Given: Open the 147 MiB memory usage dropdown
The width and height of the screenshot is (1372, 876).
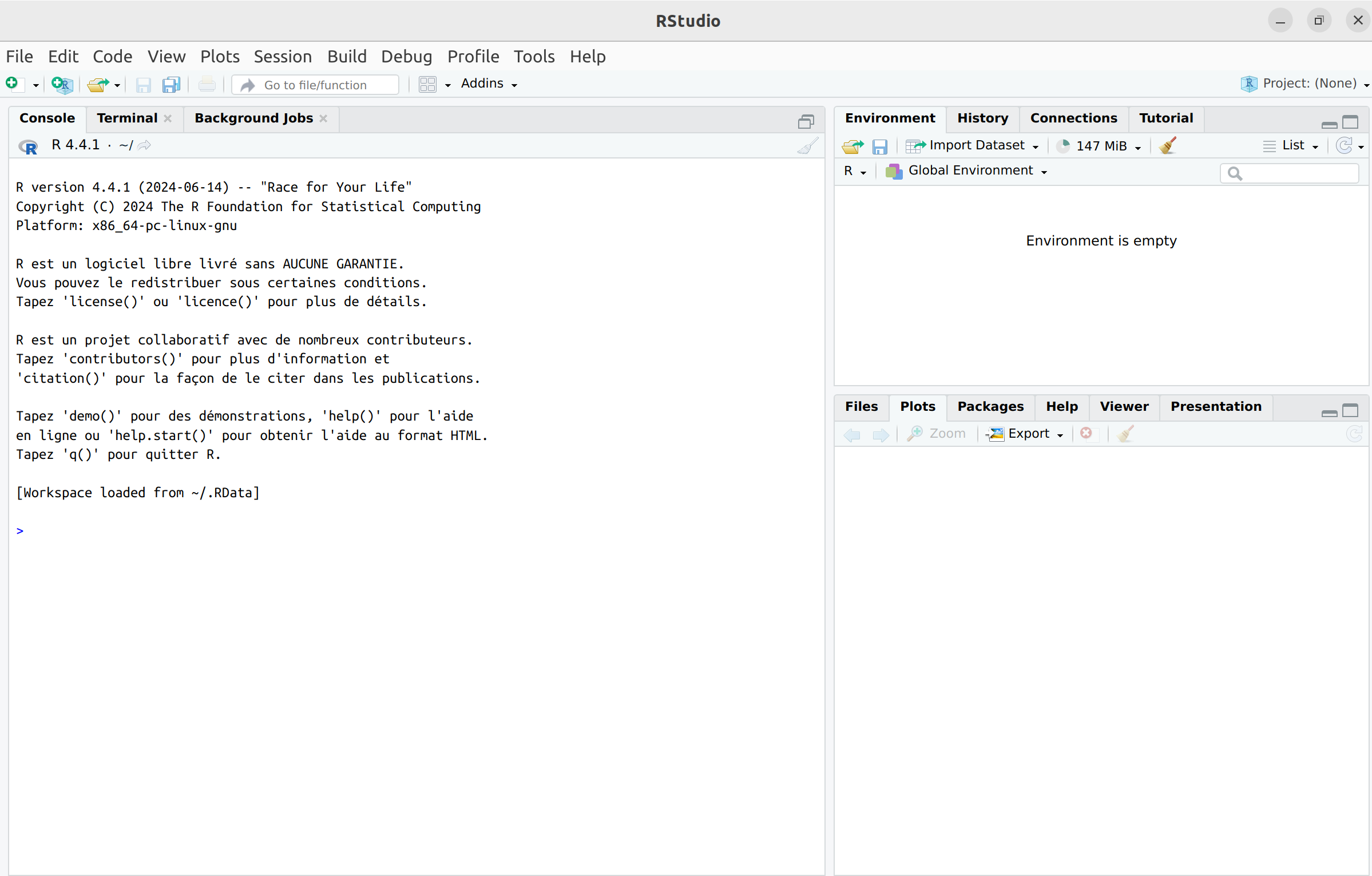Looking at the screenshot, I should click(x=1099, y=146).
